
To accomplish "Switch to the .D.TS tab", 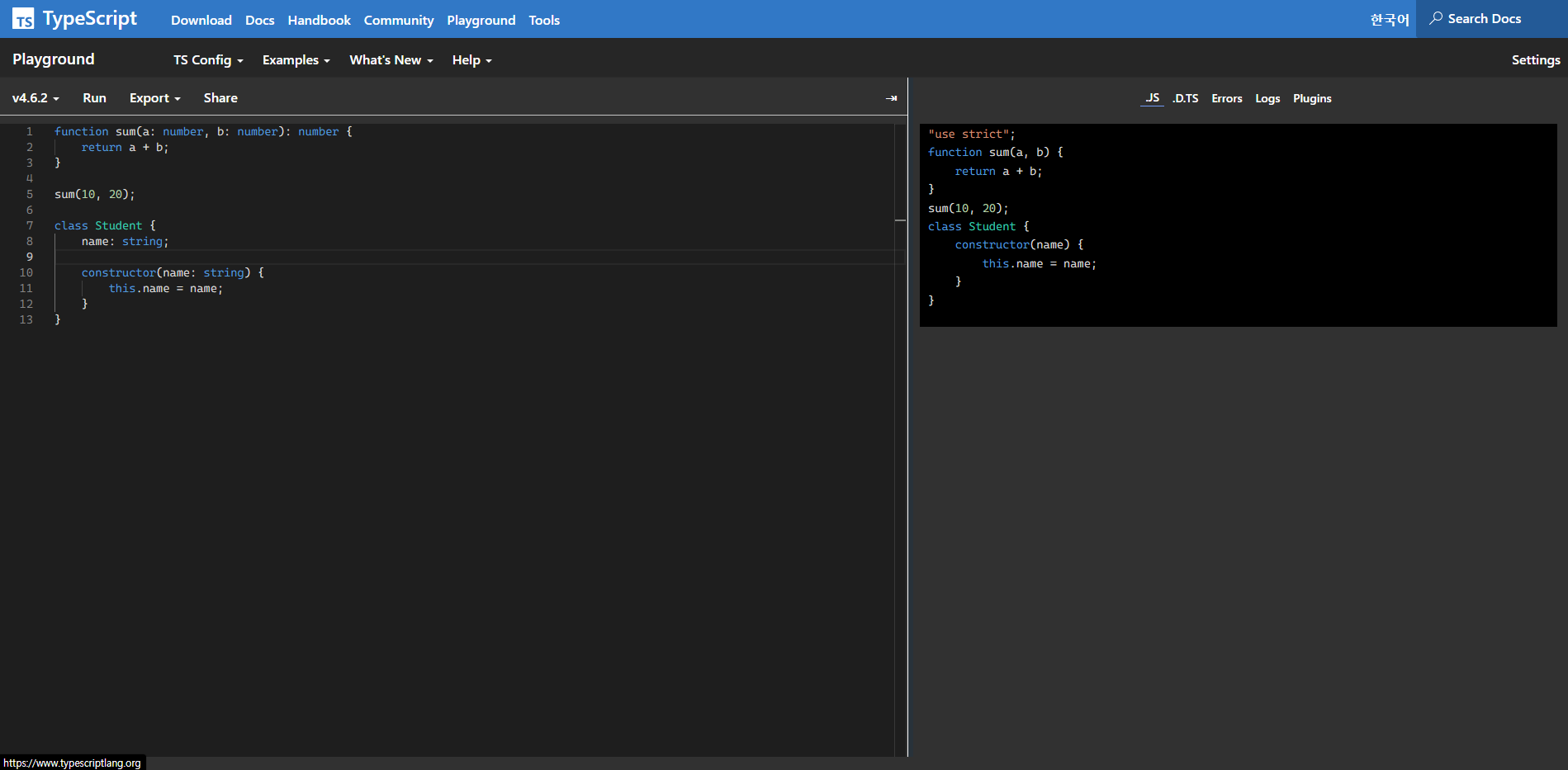I will (x=1185, y=98).
